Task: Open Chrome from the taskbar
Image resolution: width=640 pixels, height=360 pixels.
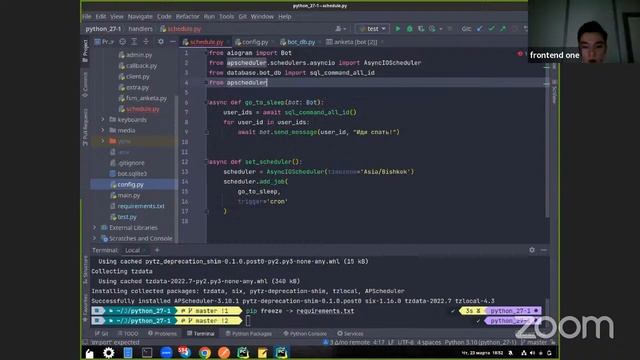Action: coord(204,352)
